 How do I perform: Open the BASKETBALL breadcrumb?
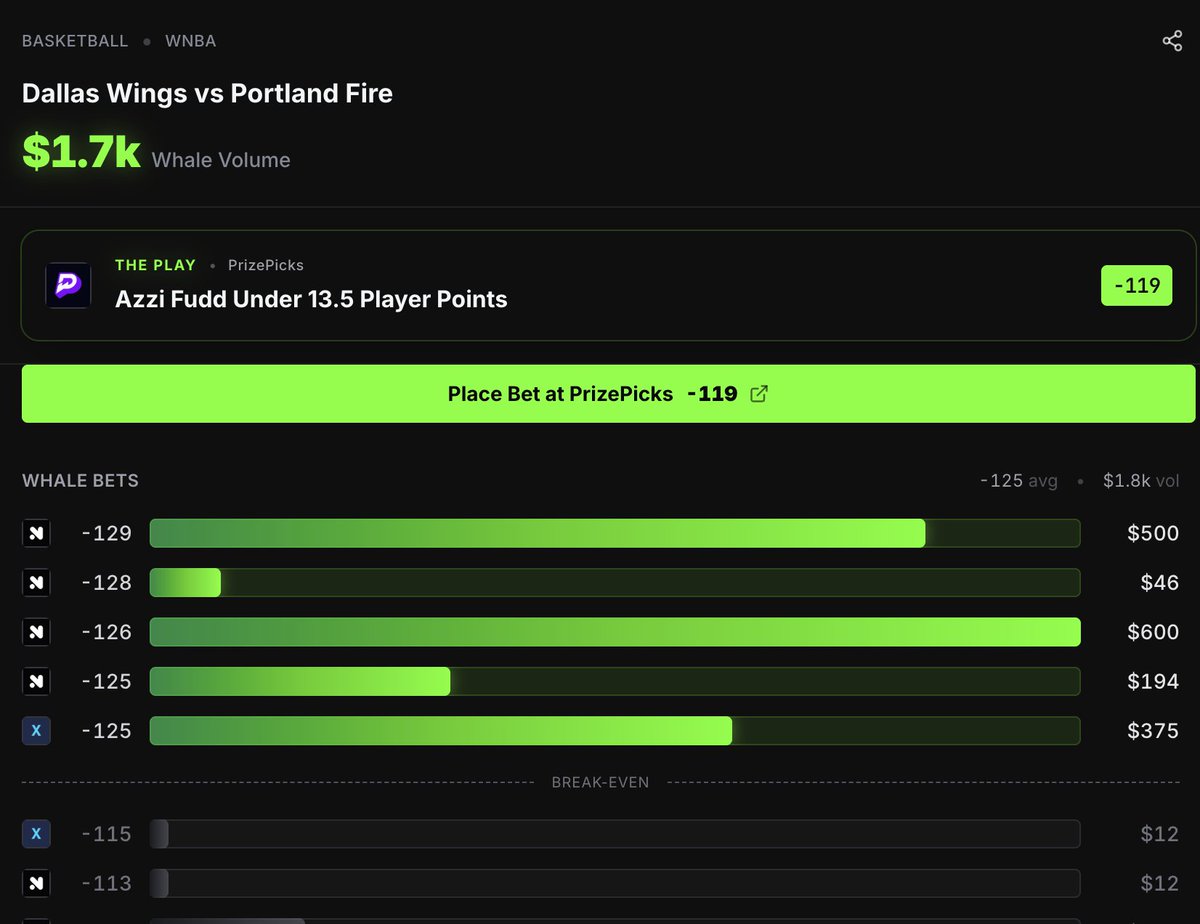[x=75, y=41]
